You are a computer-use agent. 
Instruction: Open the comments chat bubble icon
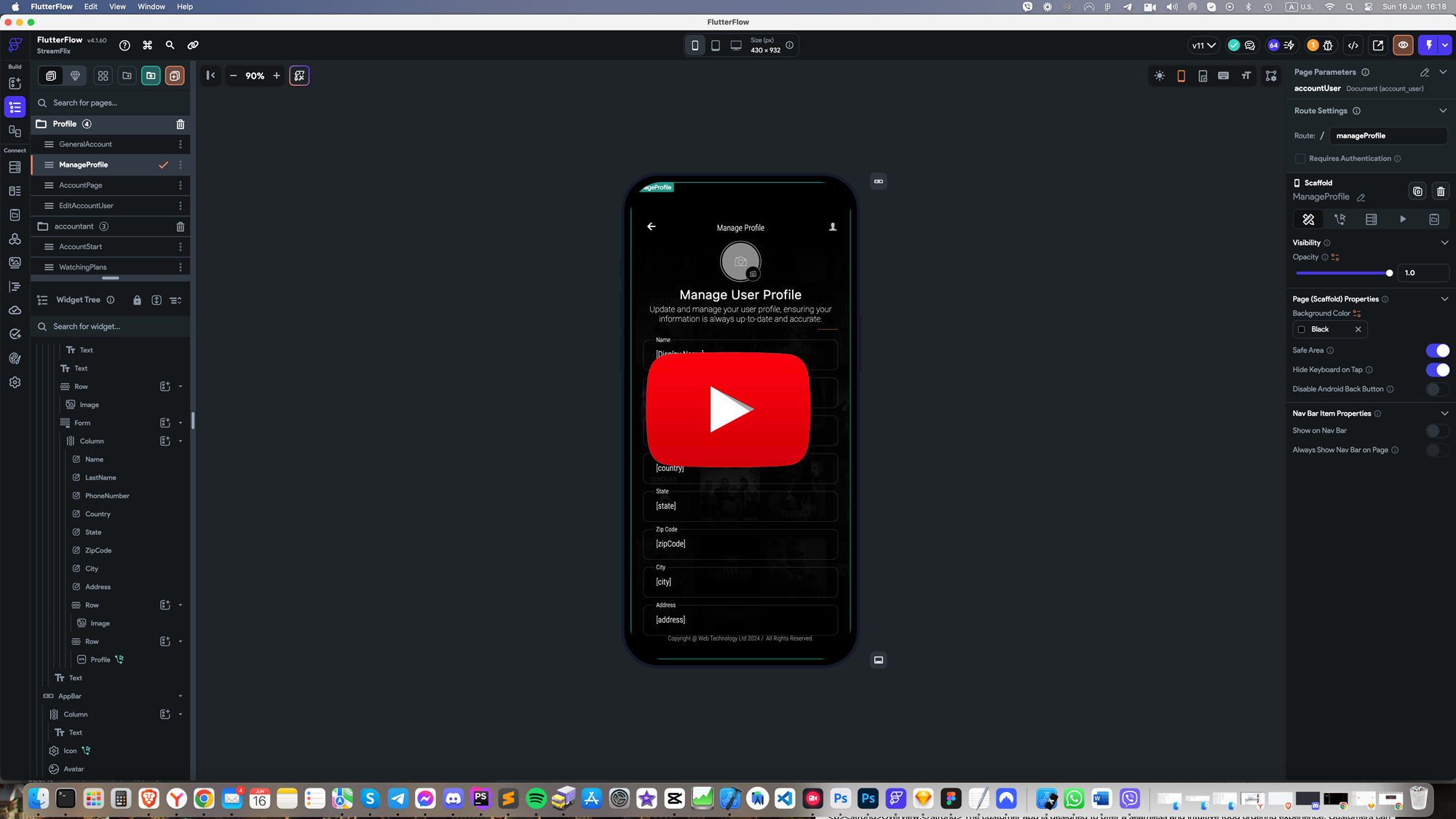point(1250,45)
